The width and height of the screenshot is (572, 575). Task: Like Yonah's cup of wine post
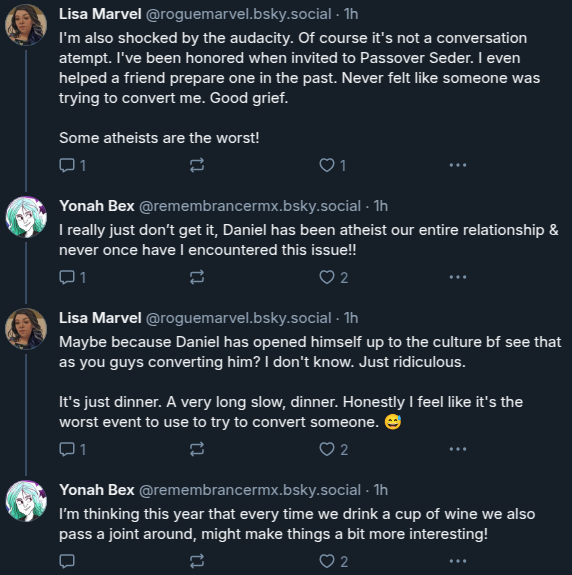[333, 561]
